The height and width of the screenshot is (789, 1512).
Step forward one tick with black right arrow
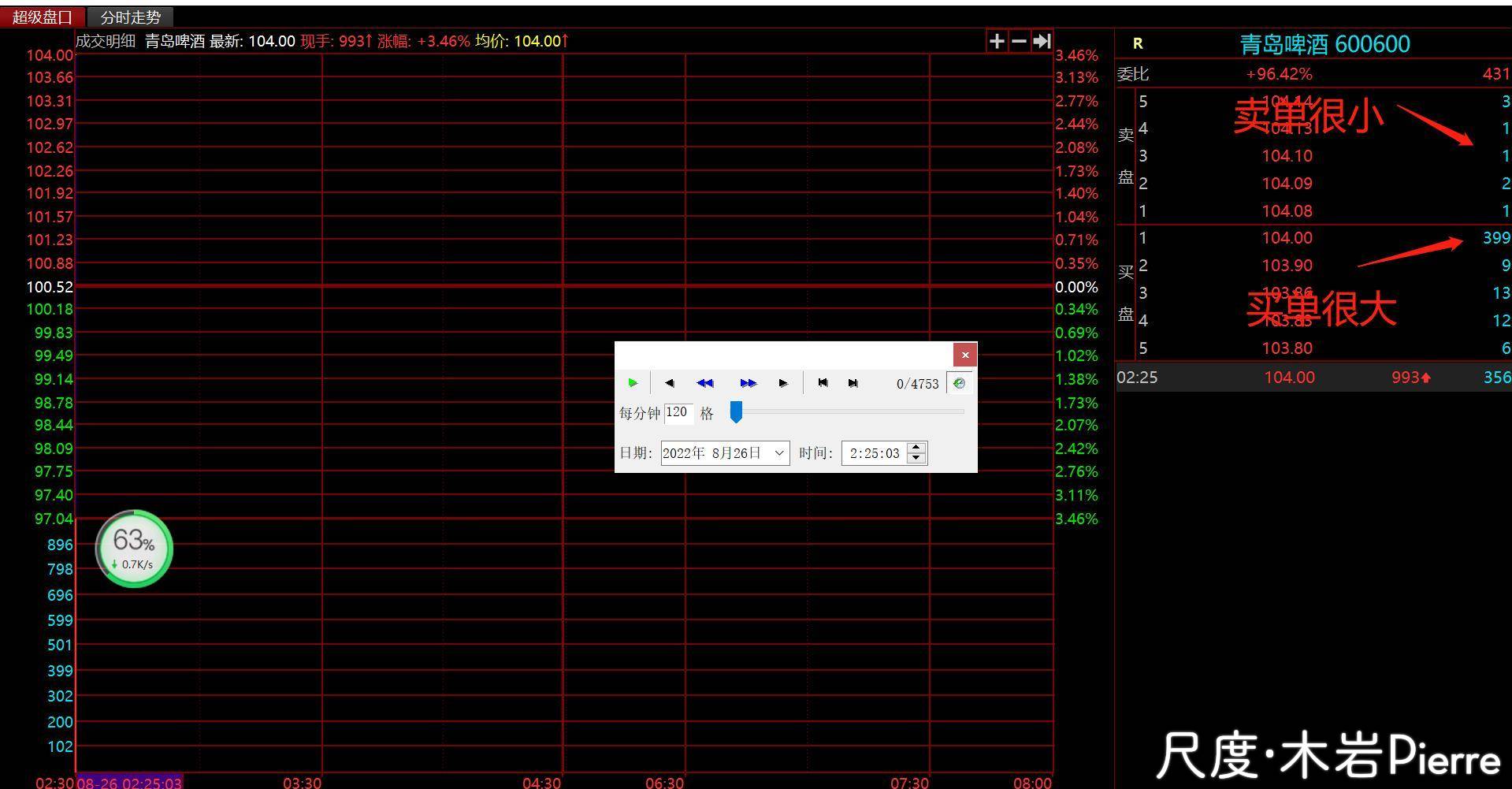[x=782, y=383]
